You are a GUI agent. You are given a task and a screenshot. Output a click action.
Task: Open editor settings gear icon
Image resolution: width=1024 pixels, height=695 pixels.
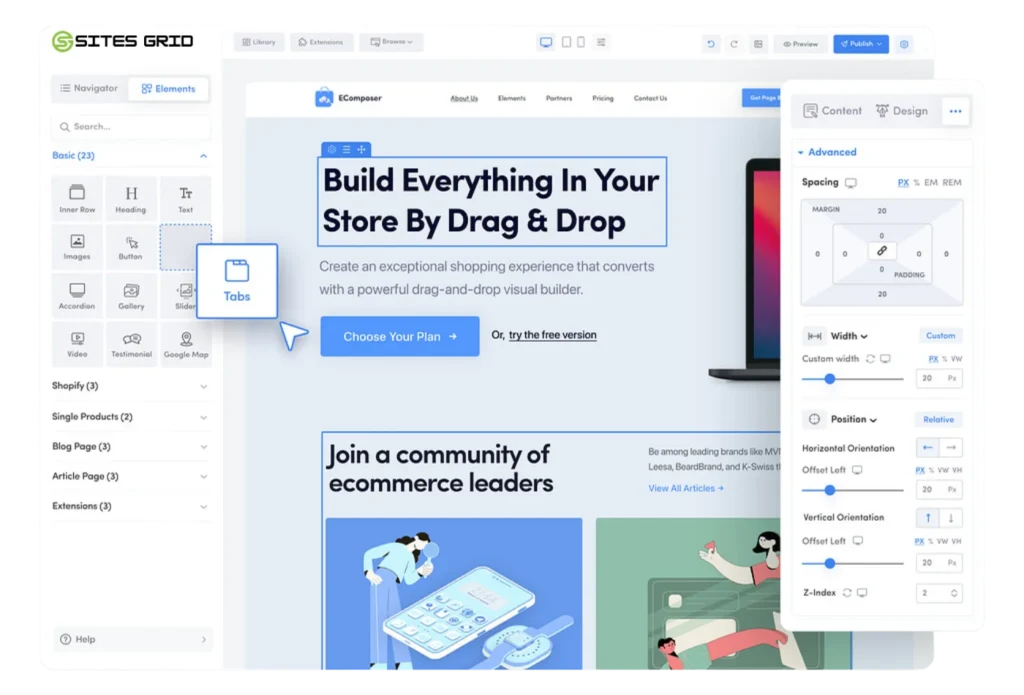904,44
